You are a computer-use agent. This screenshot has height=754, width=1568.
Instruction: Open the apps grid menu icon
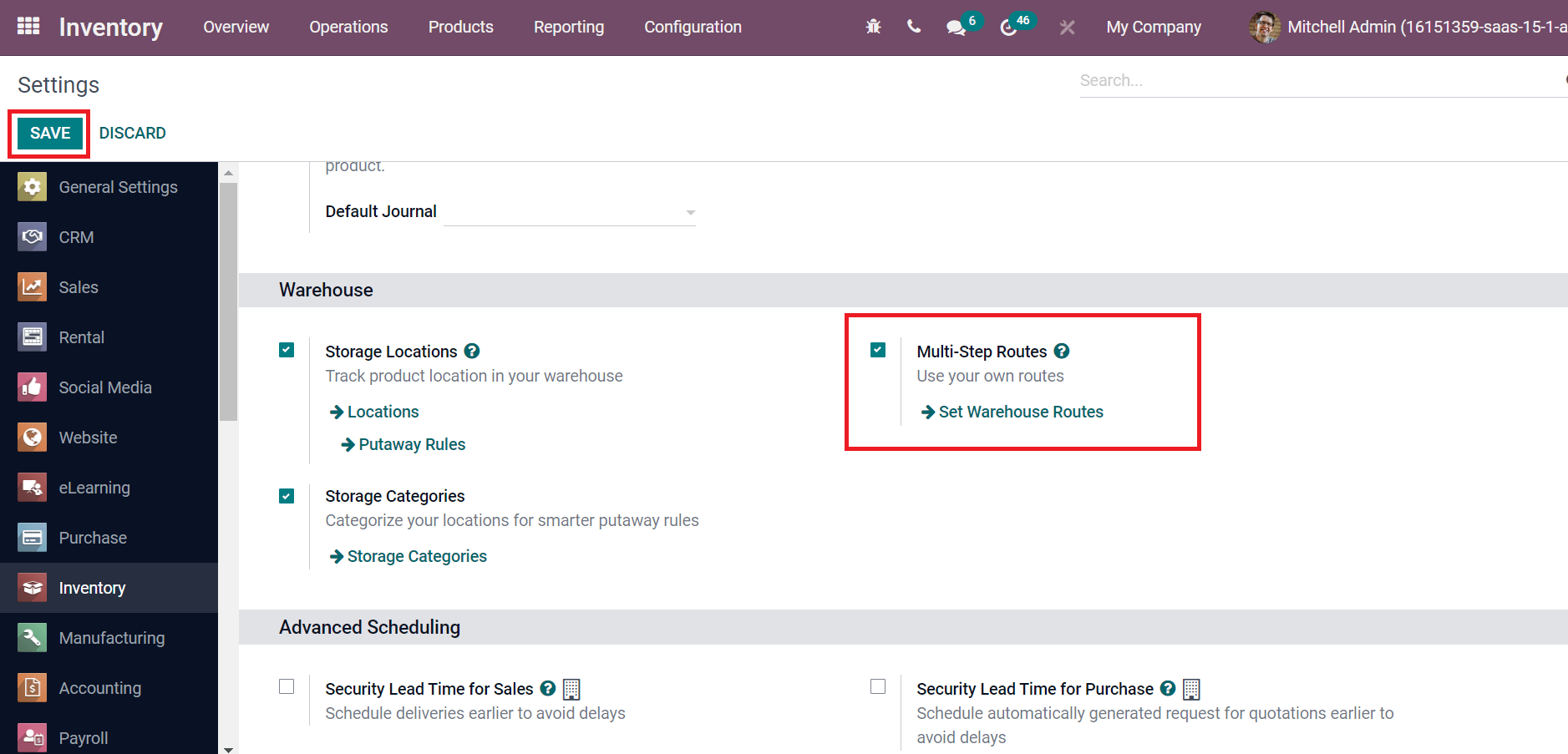click(28, 27)
